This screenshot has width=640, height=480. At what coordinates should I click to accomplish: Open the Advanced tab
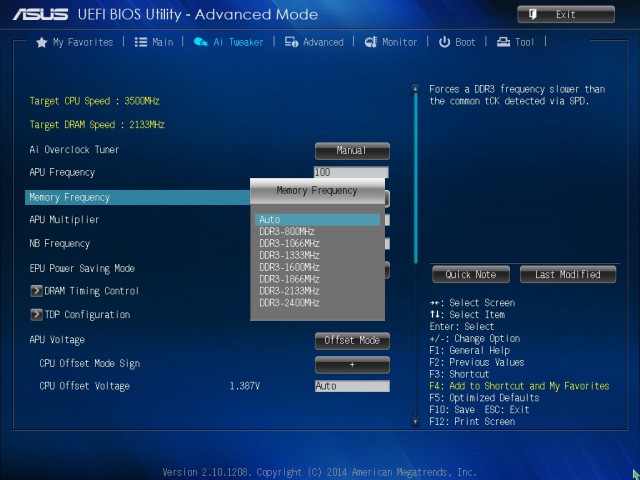314,42
